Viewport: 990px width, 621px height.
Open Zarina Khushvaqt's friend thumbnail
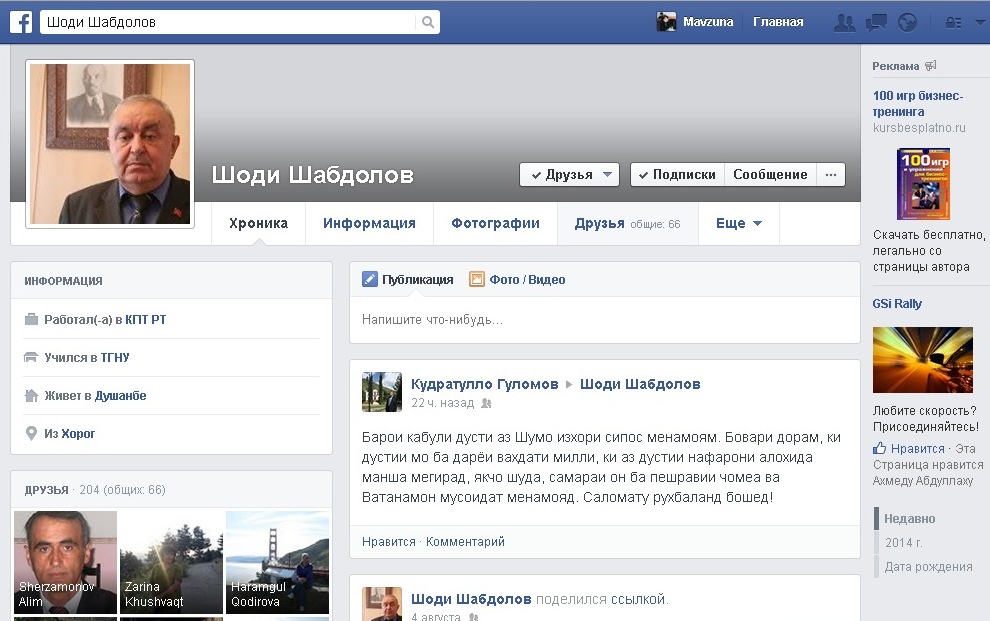[x=171, y=561]
